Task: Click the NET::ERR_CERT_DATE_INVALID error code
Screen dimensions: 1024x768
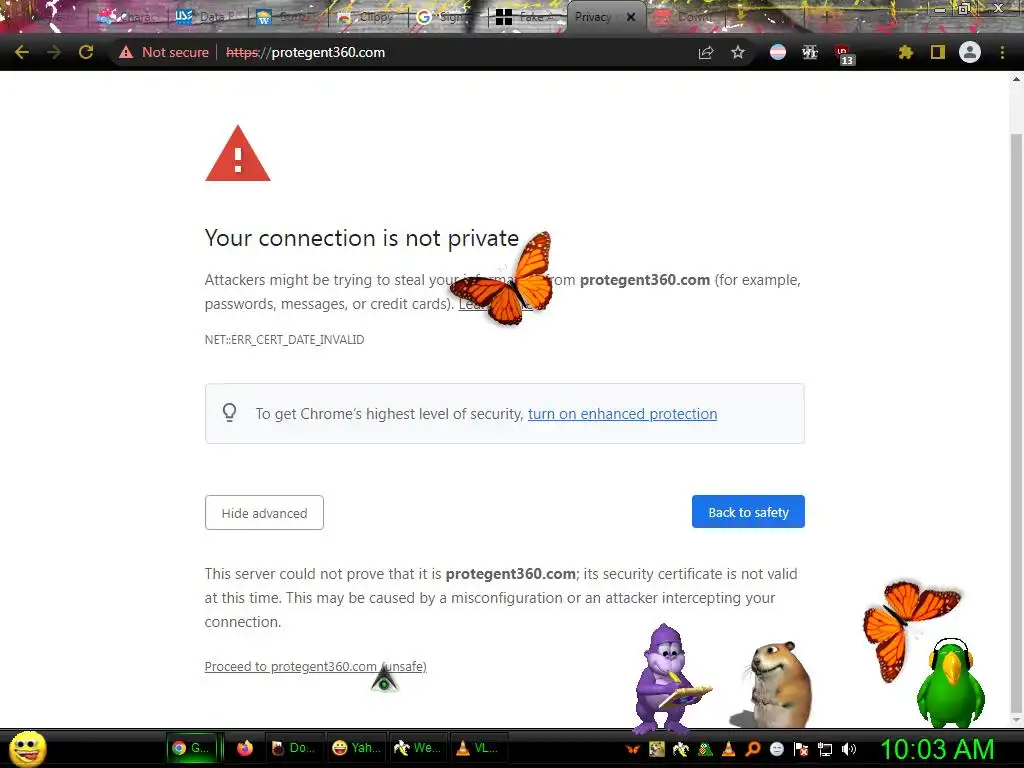Action: pos(285,340)
